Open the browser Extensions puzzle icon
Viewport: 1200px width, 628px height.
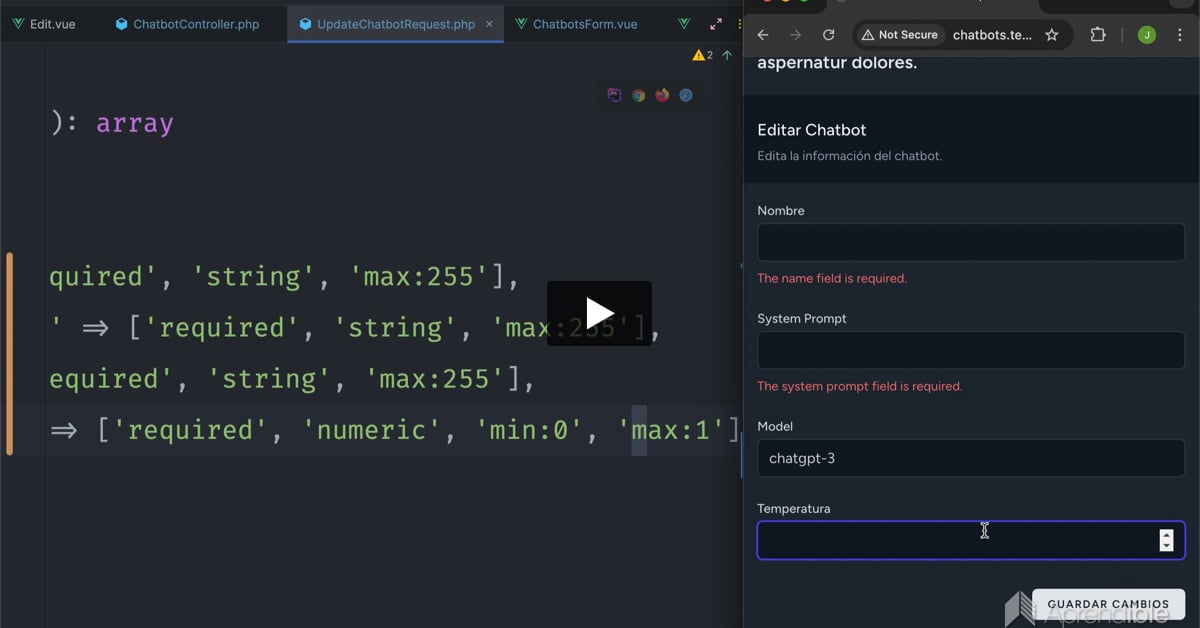click(x=1098, y=35)
